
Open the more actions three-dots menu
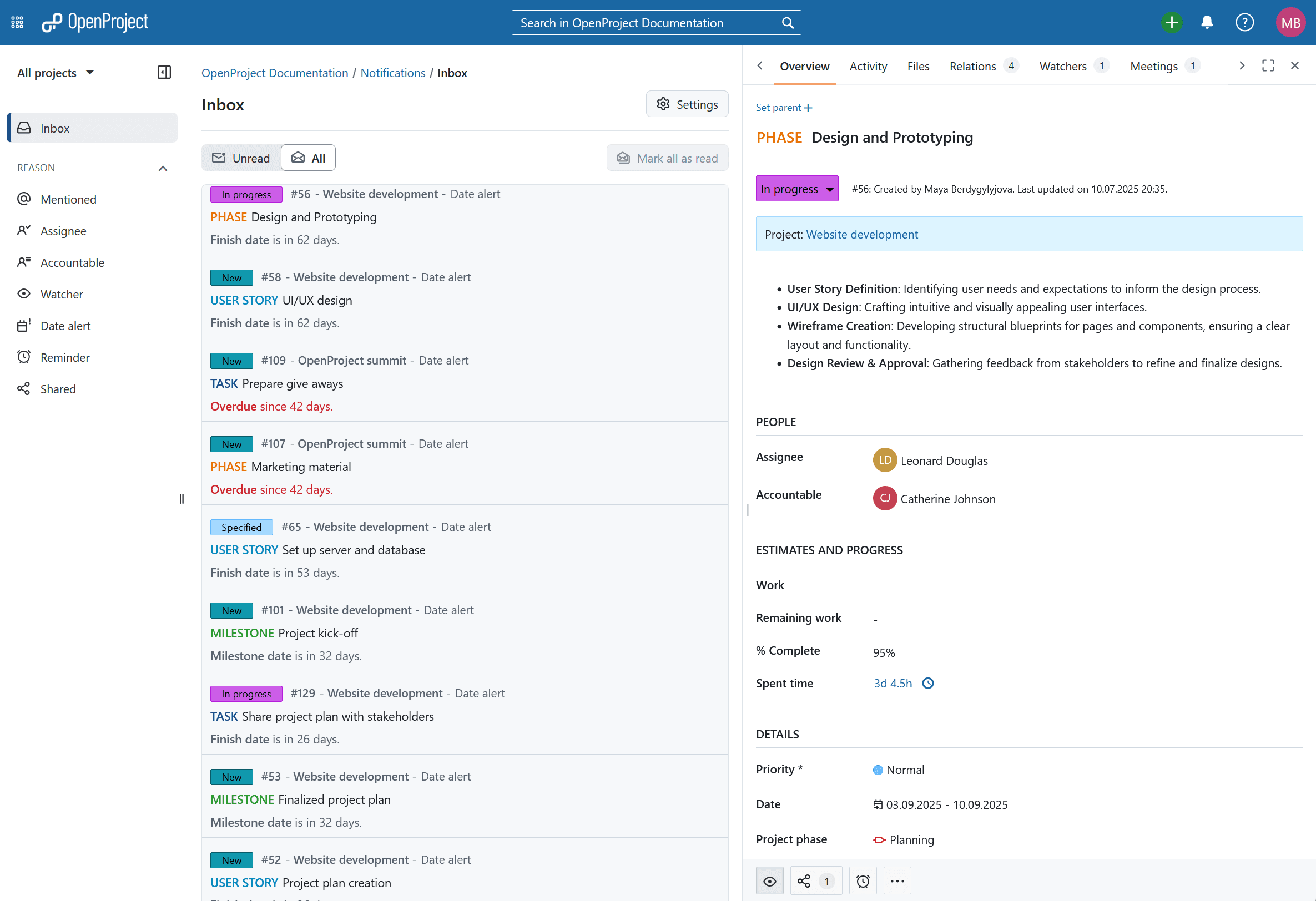897,880
